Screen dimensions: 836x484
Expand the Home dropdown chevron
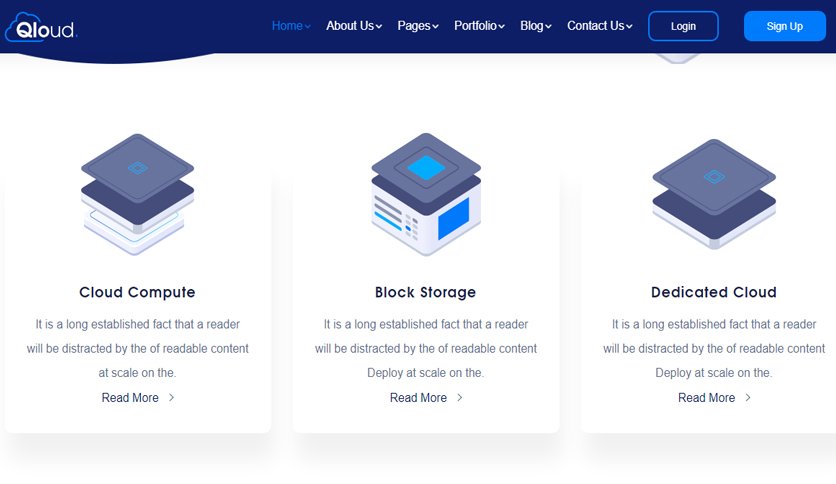[x=308, y=27]
